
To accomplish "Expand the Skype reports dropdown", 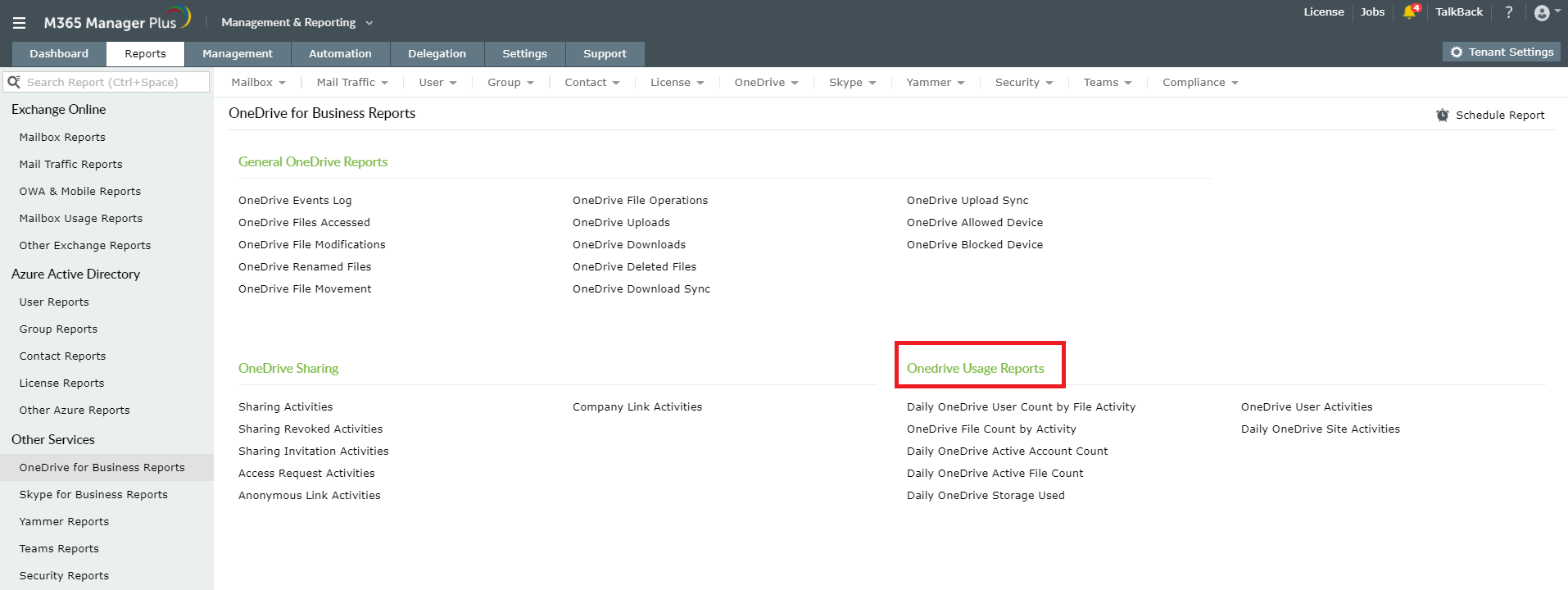I will point(853,83).
